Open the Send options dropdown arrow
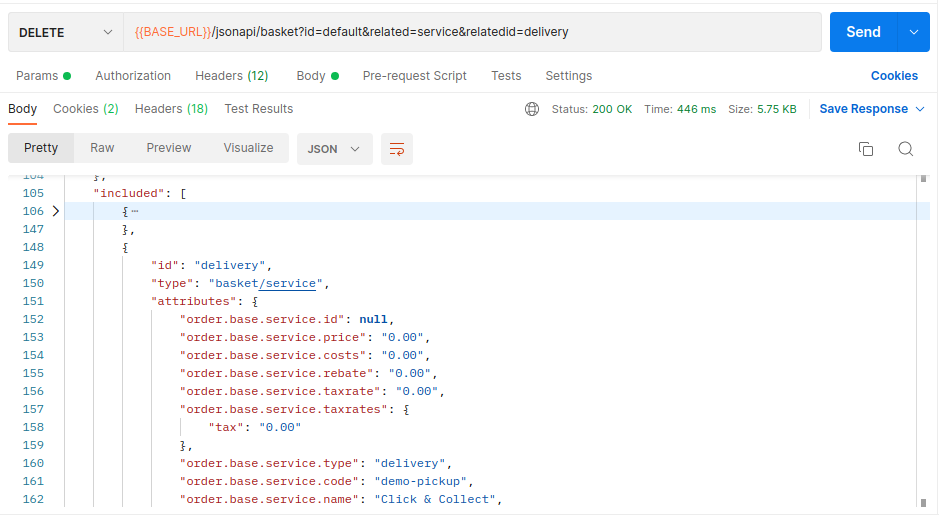Viewport: 939px width, 517px height. point(914,32)
